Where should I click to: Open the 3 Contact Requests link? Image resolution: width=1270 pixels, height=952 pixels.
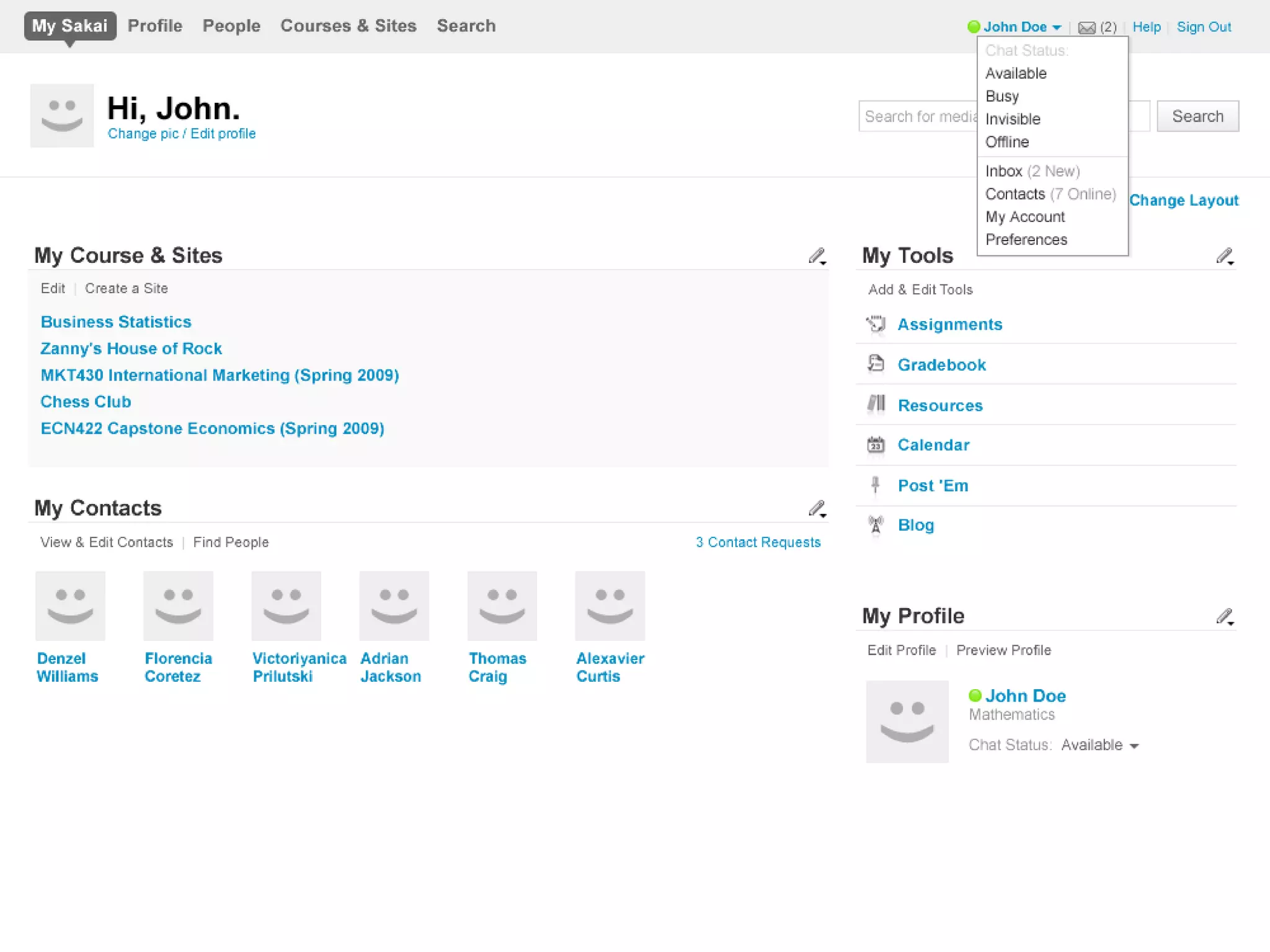pyautogui.click(x=758, y=542)
